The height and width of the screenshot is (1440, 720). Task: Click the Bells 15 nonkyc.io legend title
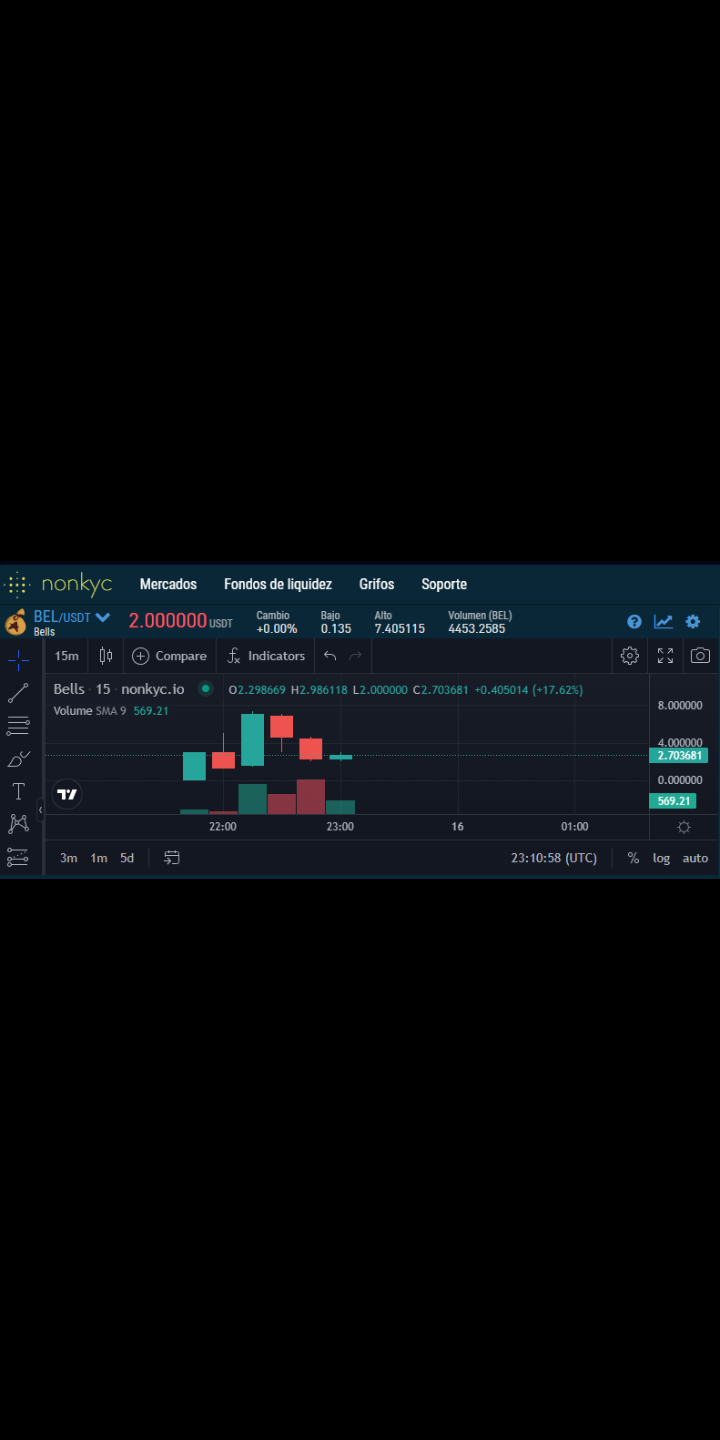(x=119, y=689)
